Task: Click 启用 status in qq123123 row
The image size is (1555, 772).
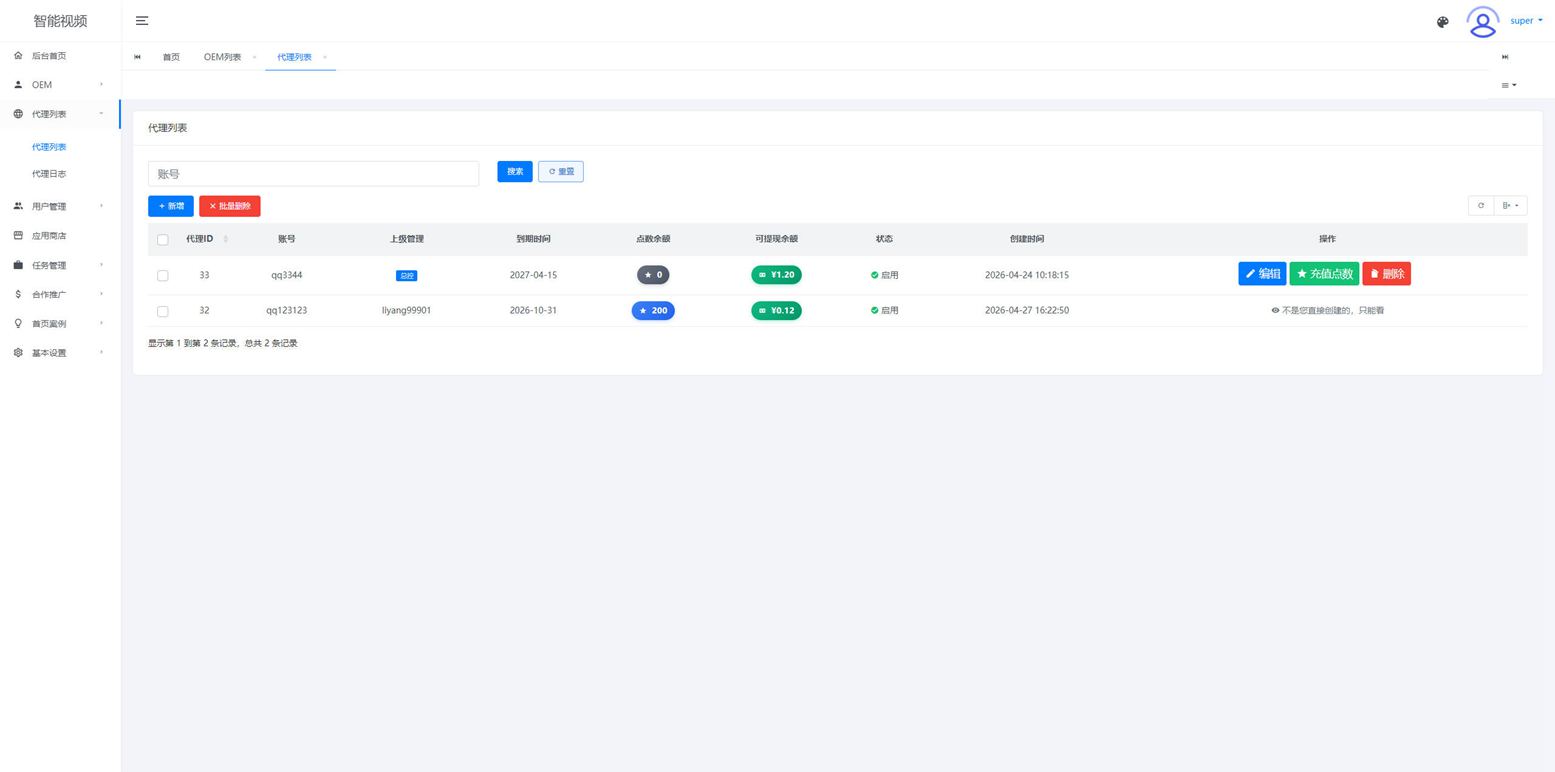Action: click(884, 311)
